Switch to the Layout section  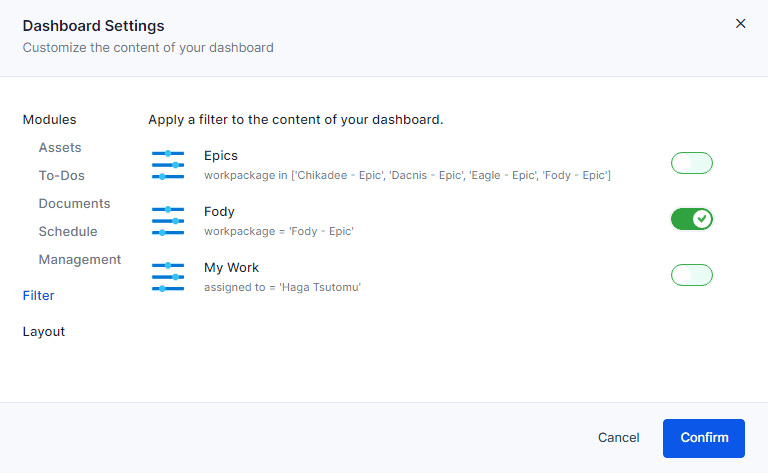43,332
